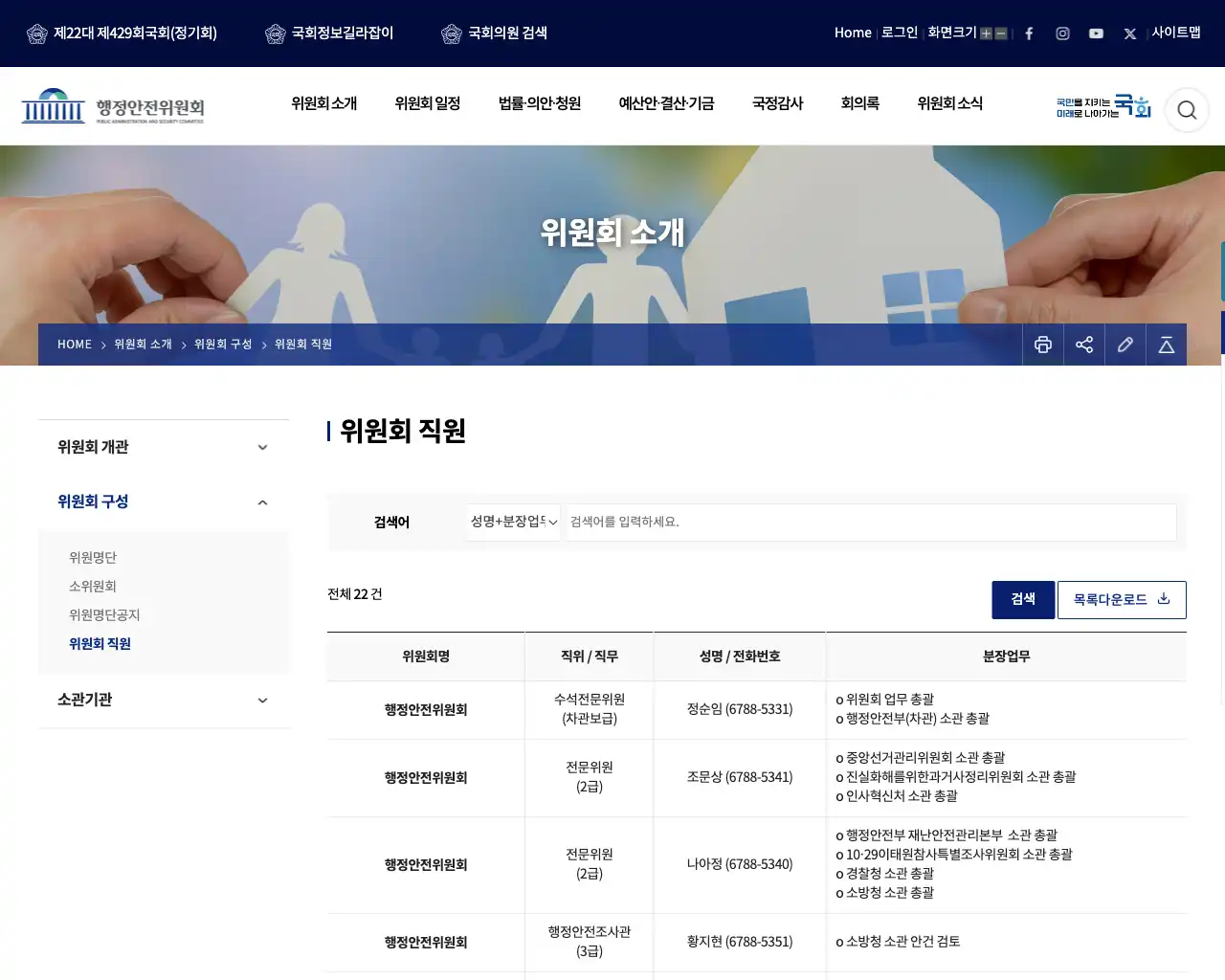The width and height of the screenshot is (1225, 980).
Task: Click the 사이트맵 link
Action: (x=1176, y=33)
